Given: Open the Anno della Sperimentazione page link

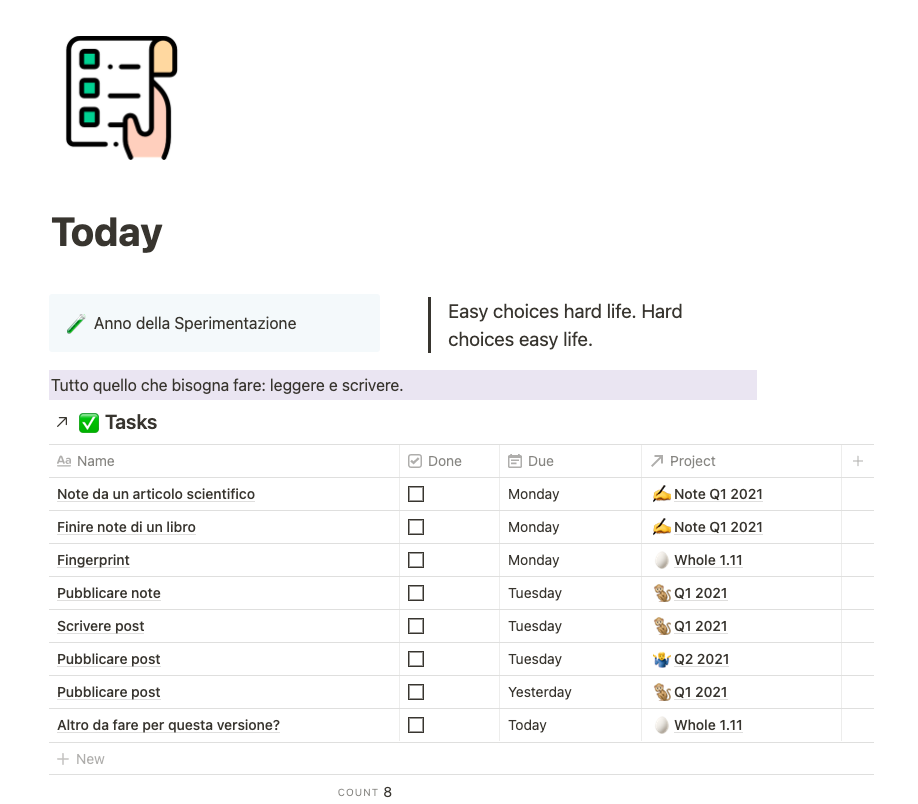Looking at the screenshot, I should (x=195, y=324).
